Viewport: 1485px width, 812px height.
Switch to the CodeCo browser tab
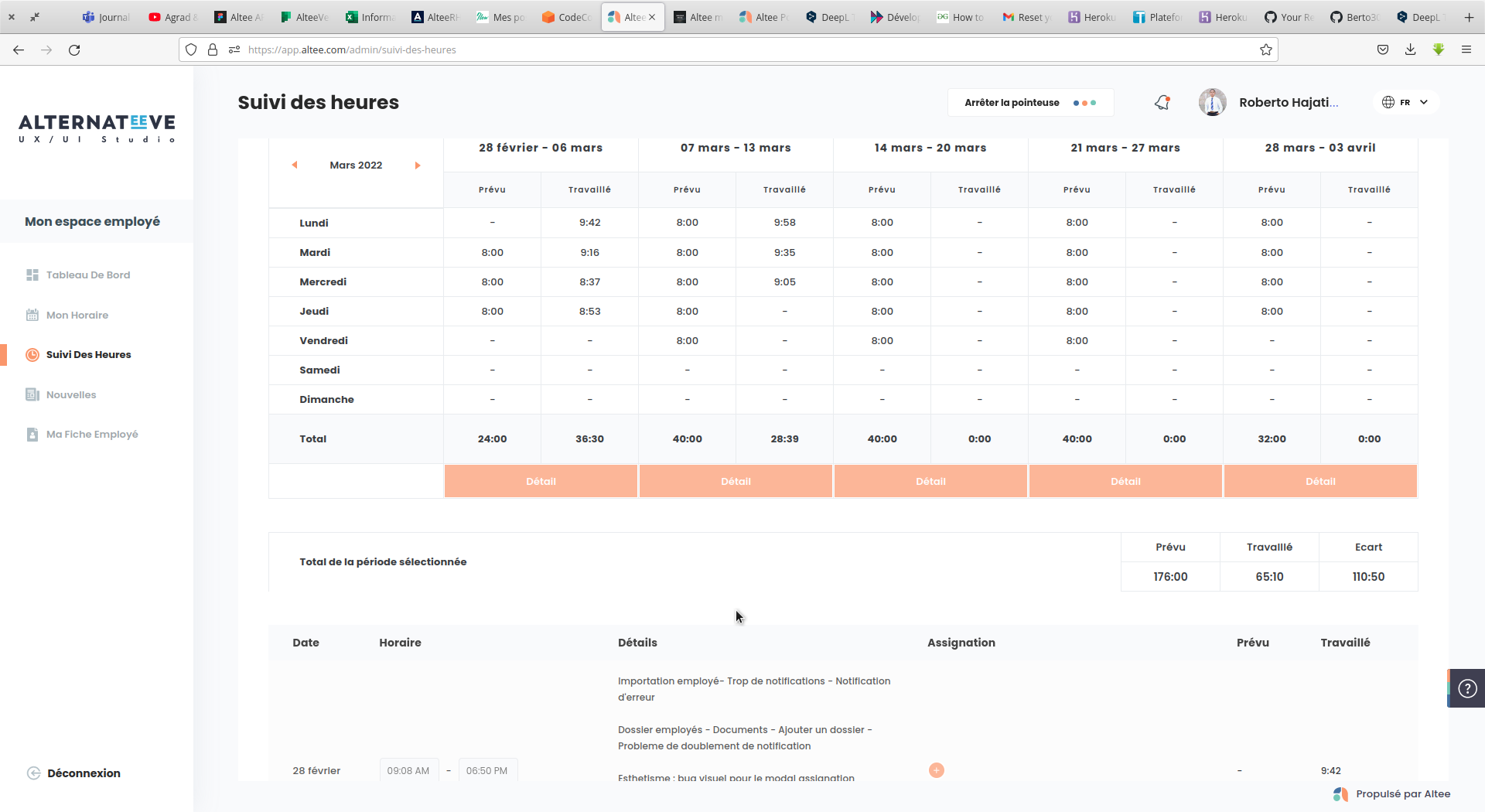coord(567,17)
